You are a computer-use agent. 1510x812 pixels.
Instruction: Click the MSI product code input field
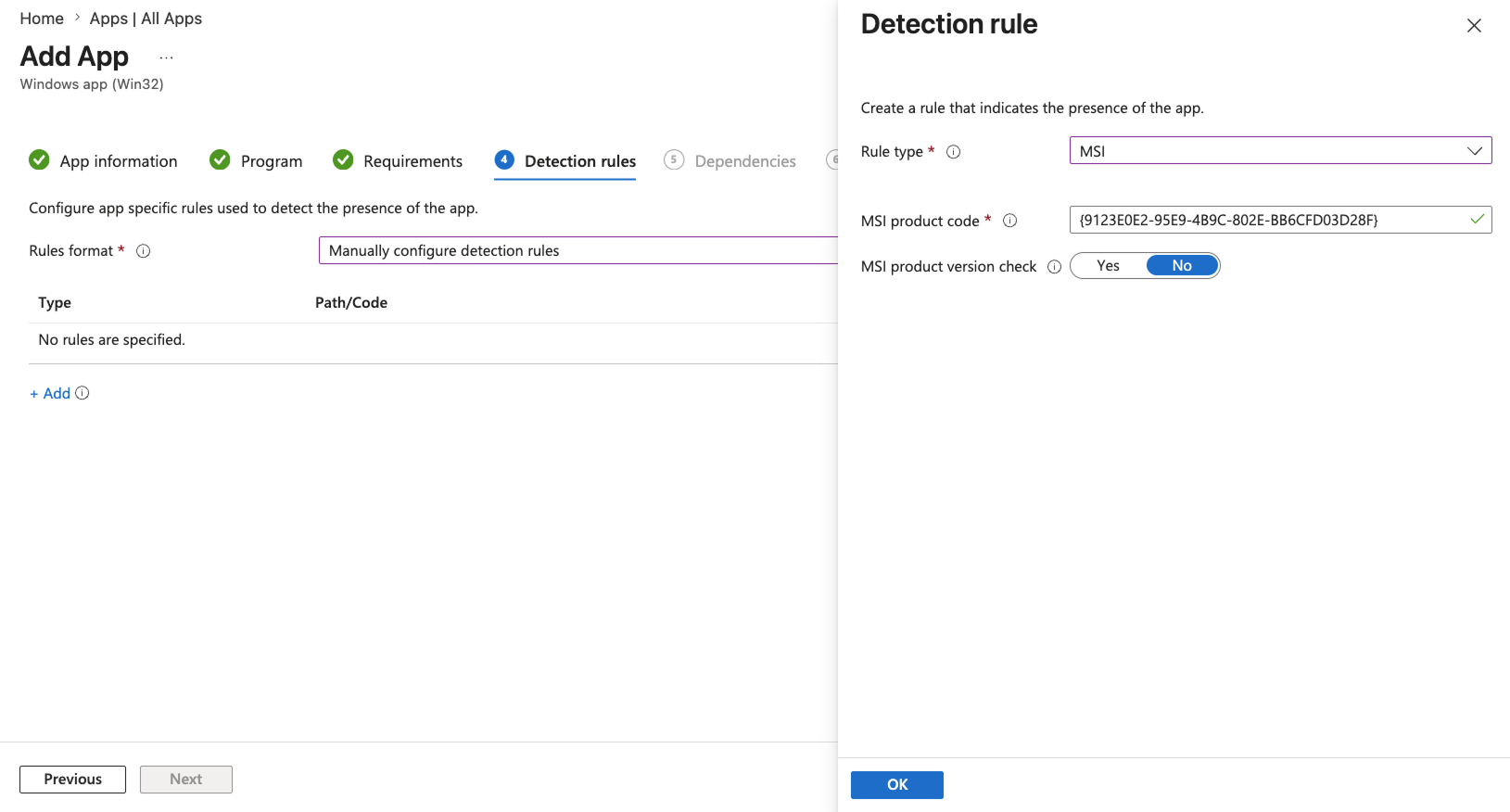pos(1280,220)
